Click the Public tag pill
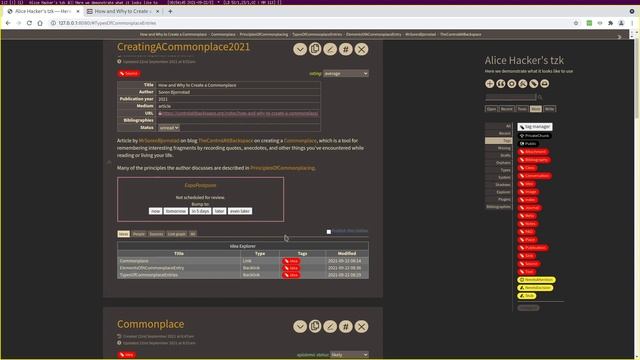 (x=528, y=144)
